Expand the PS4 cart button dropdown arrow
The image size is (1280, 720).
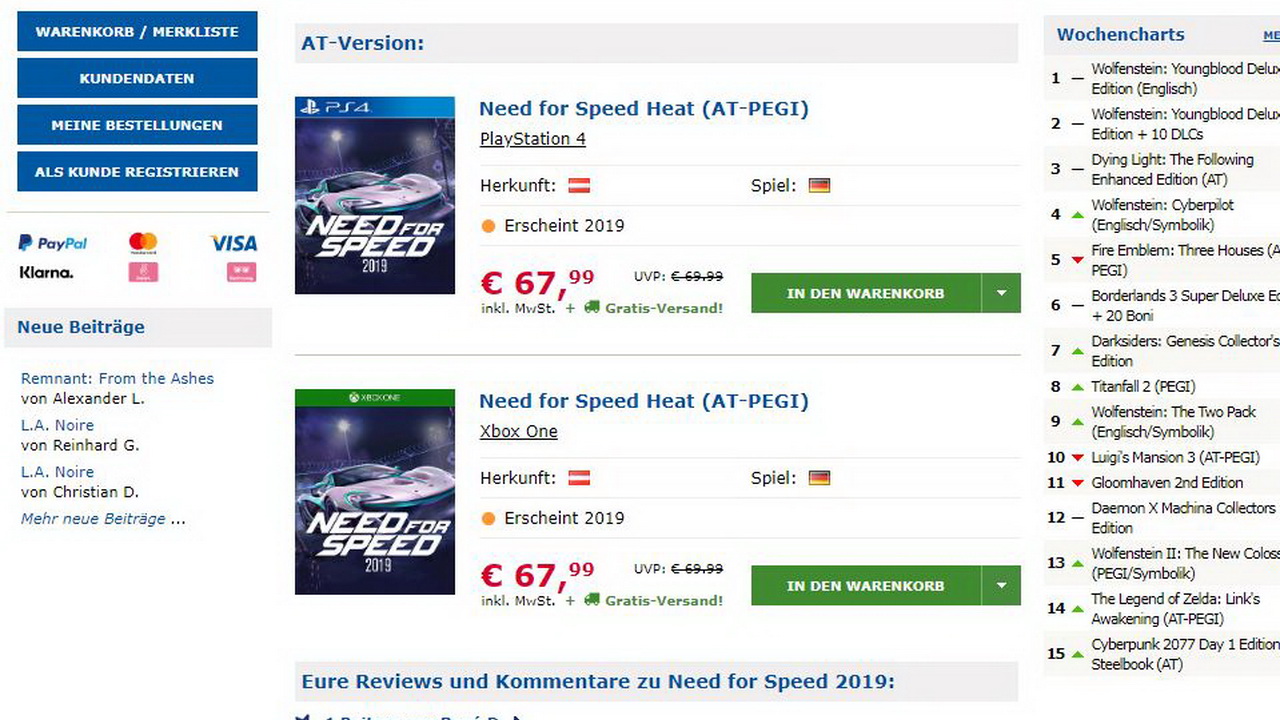1001,293
